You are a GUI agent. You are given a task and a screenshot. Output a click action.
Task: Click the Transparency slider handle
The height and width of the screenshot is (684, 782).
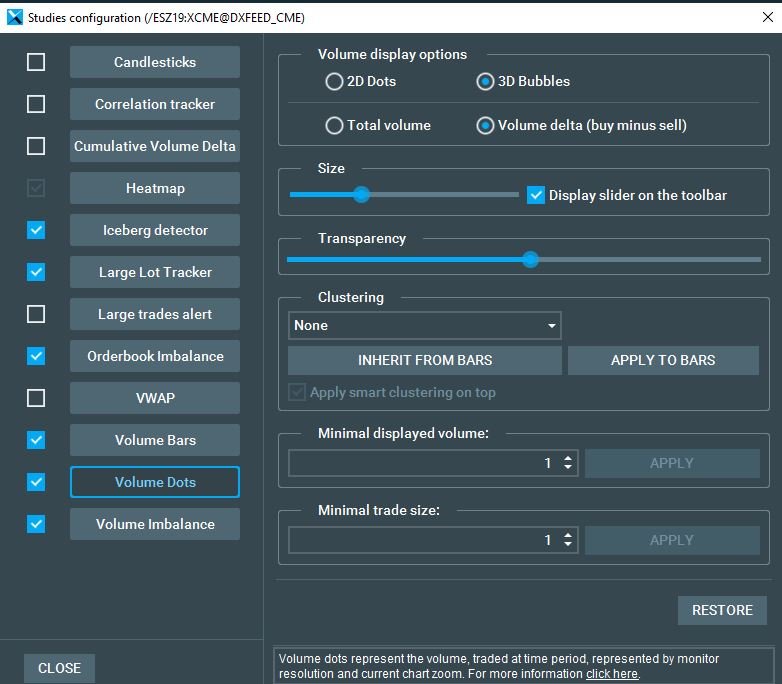tap(531, 259)
